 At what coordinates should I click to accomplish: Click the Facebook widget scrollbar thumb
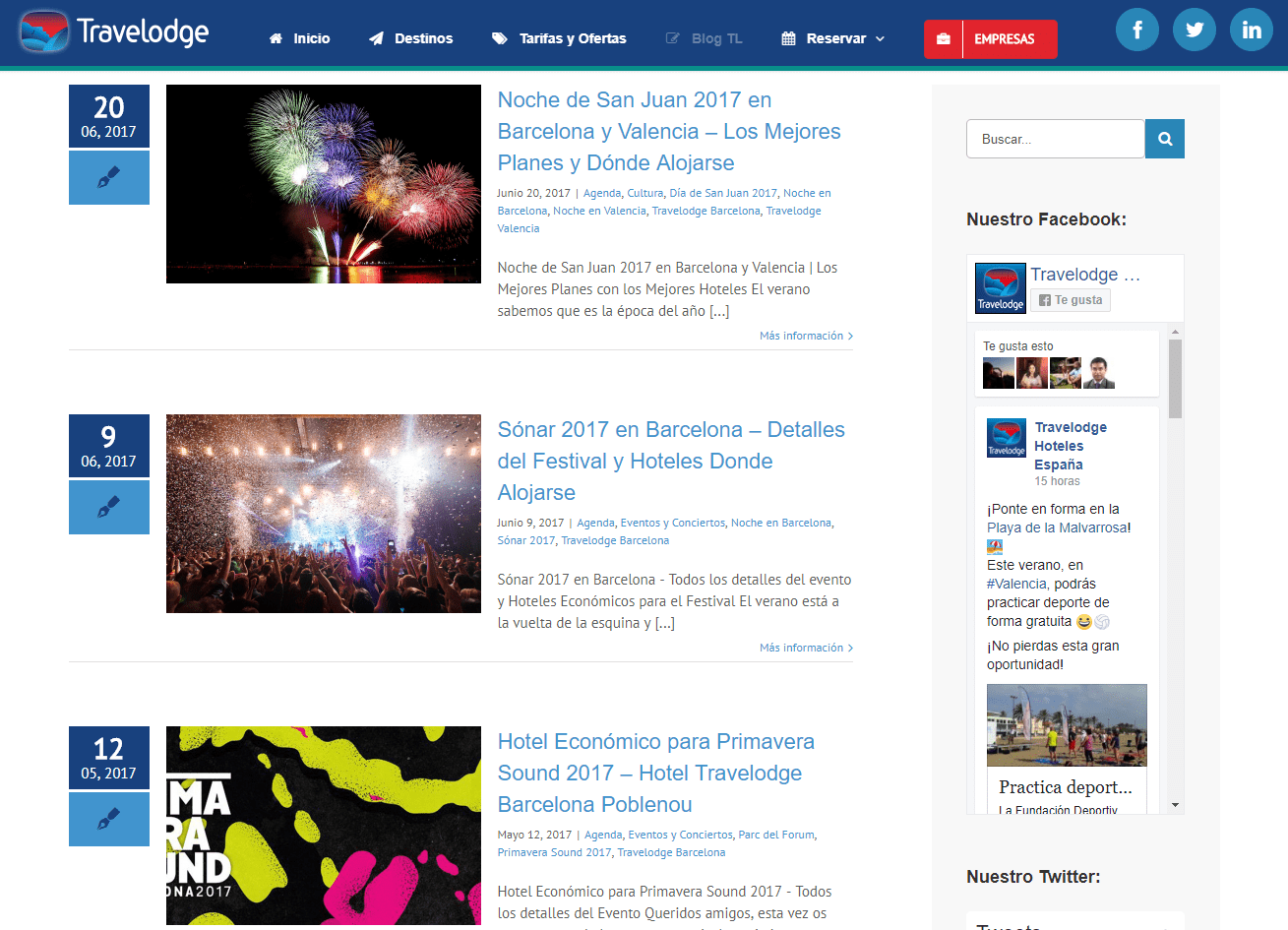[x=1175, y=379]
